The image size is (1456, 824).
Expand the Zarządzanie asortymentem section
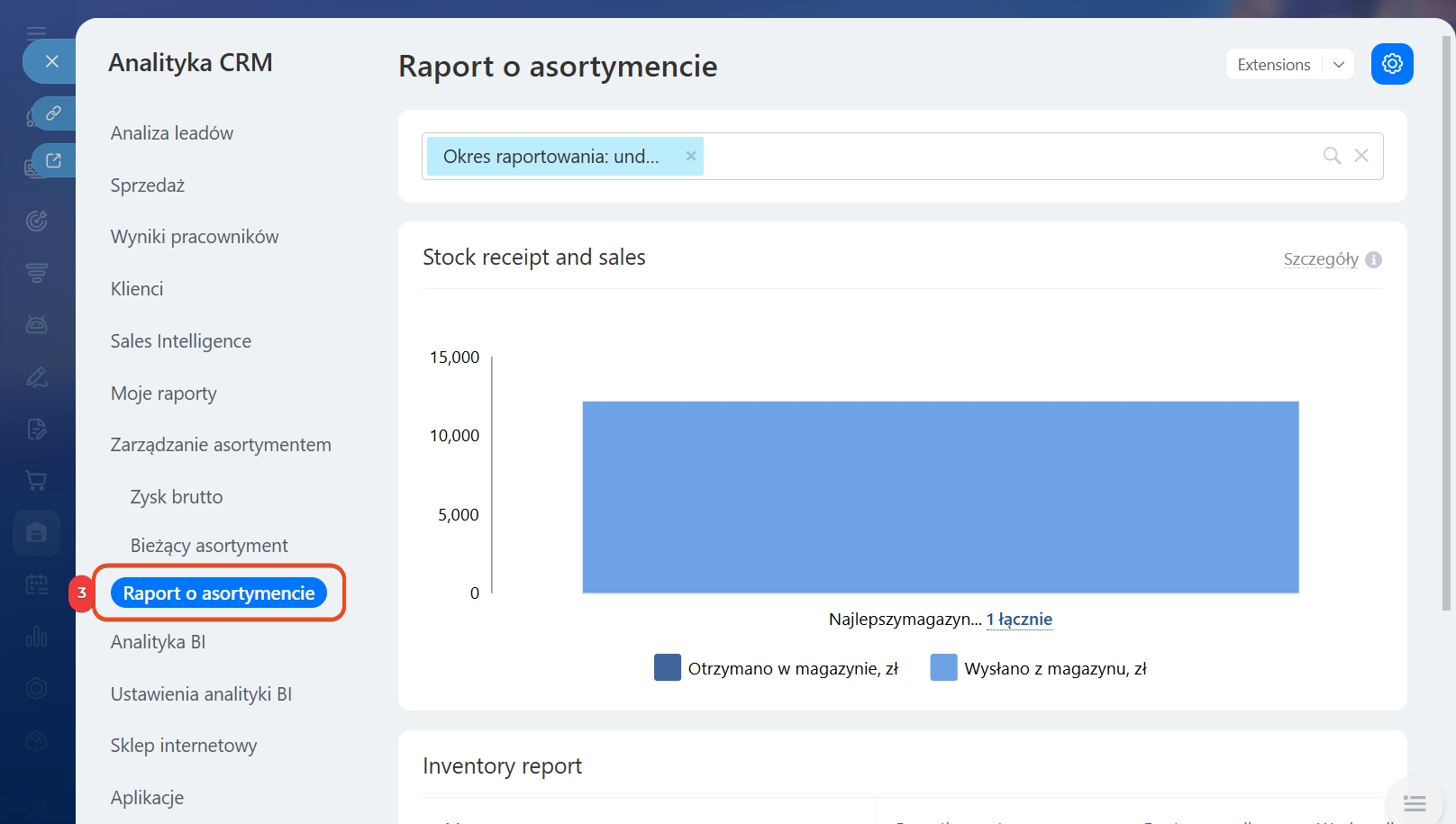[x=221, y=445]
